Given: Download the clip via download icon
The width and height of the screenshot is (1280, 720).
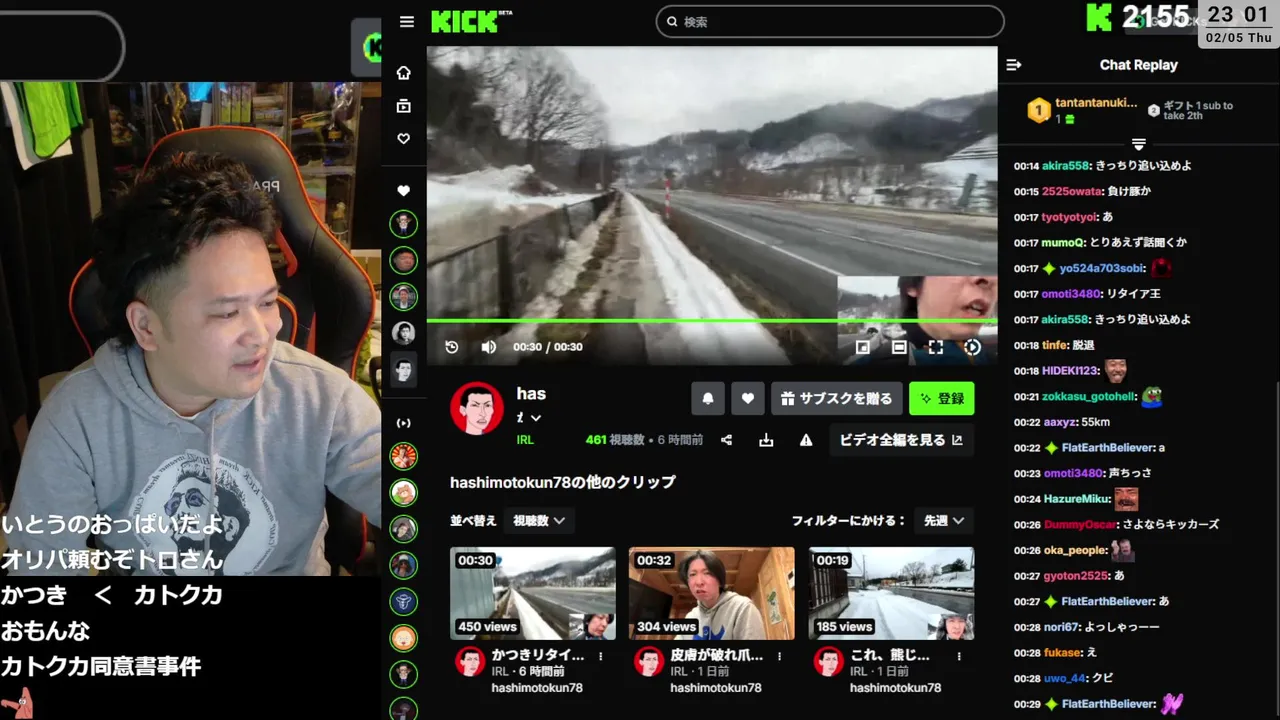Looking at the screenshot, I should click(x=766, y=440).
